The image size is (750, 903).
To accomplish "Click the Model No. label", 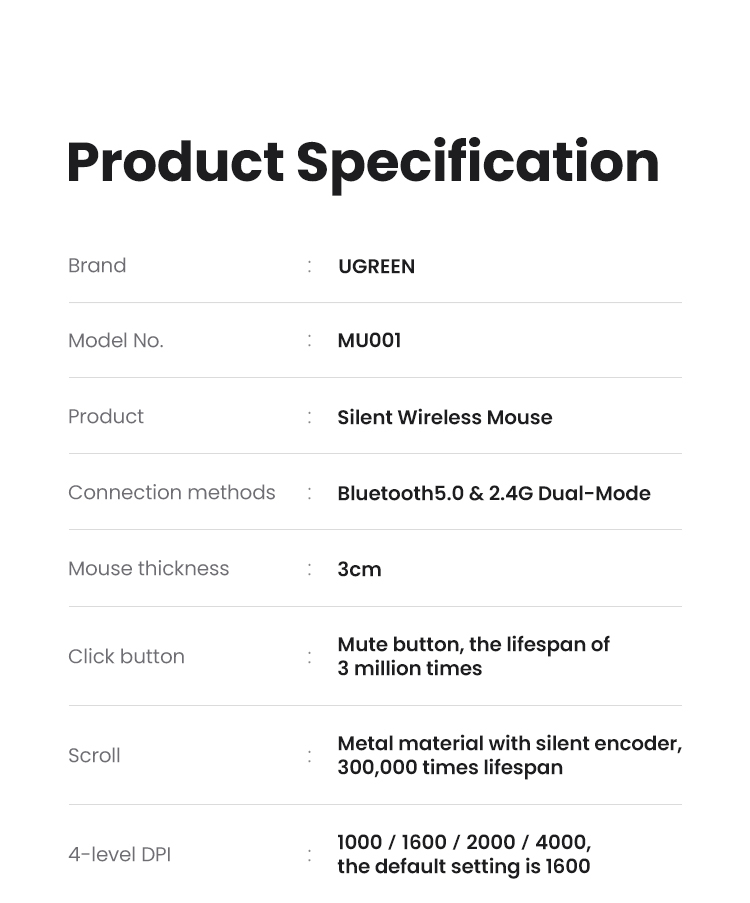I will click(115, 341).
